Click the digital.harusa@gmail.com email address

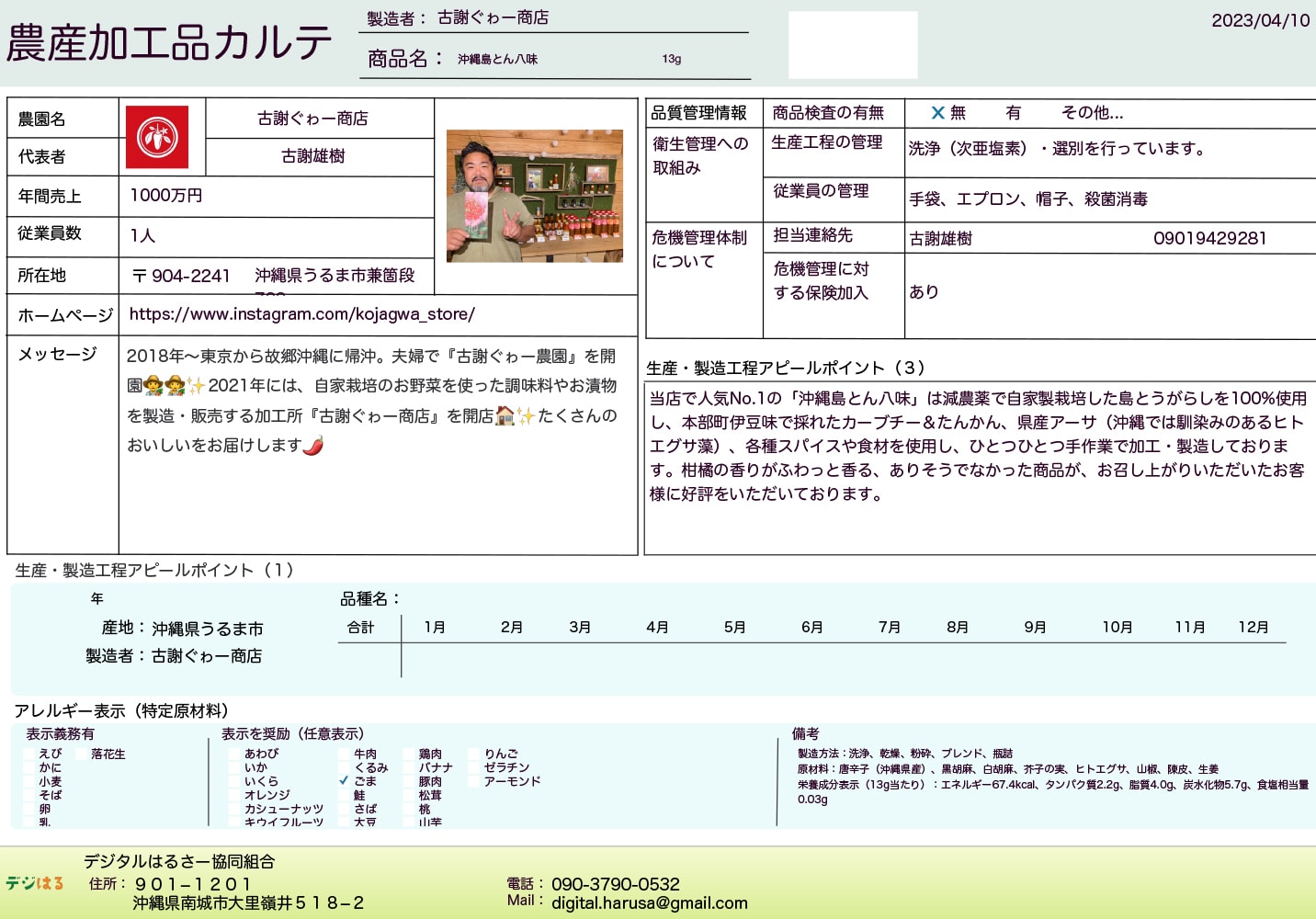[x=649, y=902]
